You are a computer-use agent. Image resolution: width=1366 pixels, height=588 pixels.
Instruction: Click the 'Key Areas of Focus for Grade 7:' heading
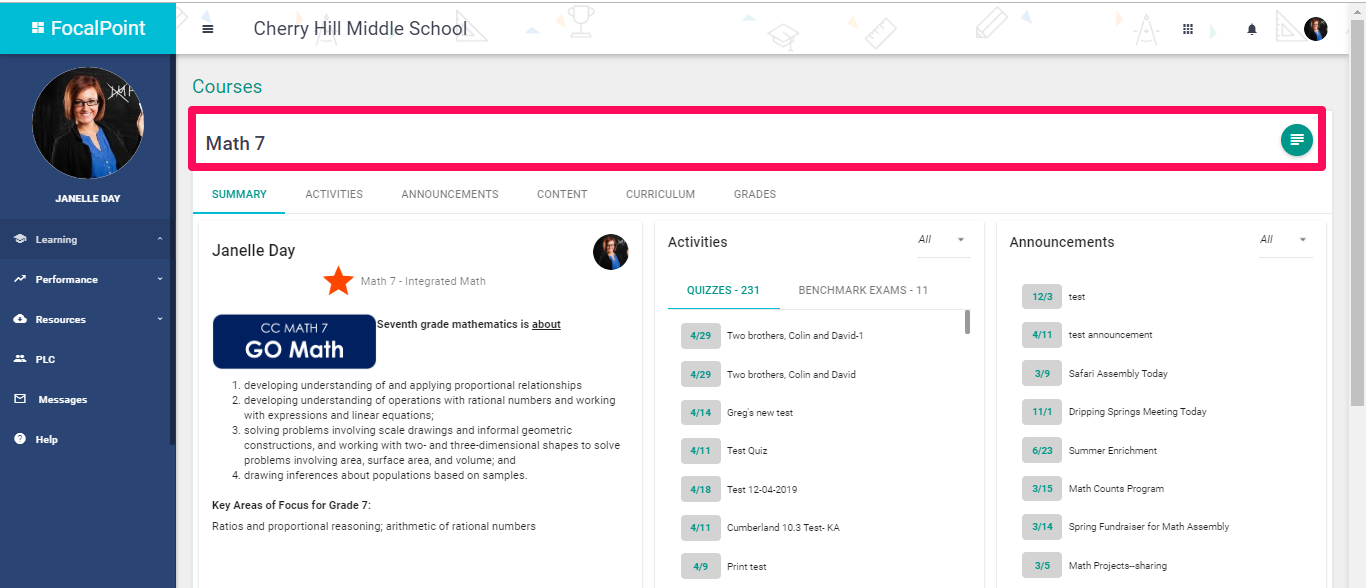tap(291, 505)
